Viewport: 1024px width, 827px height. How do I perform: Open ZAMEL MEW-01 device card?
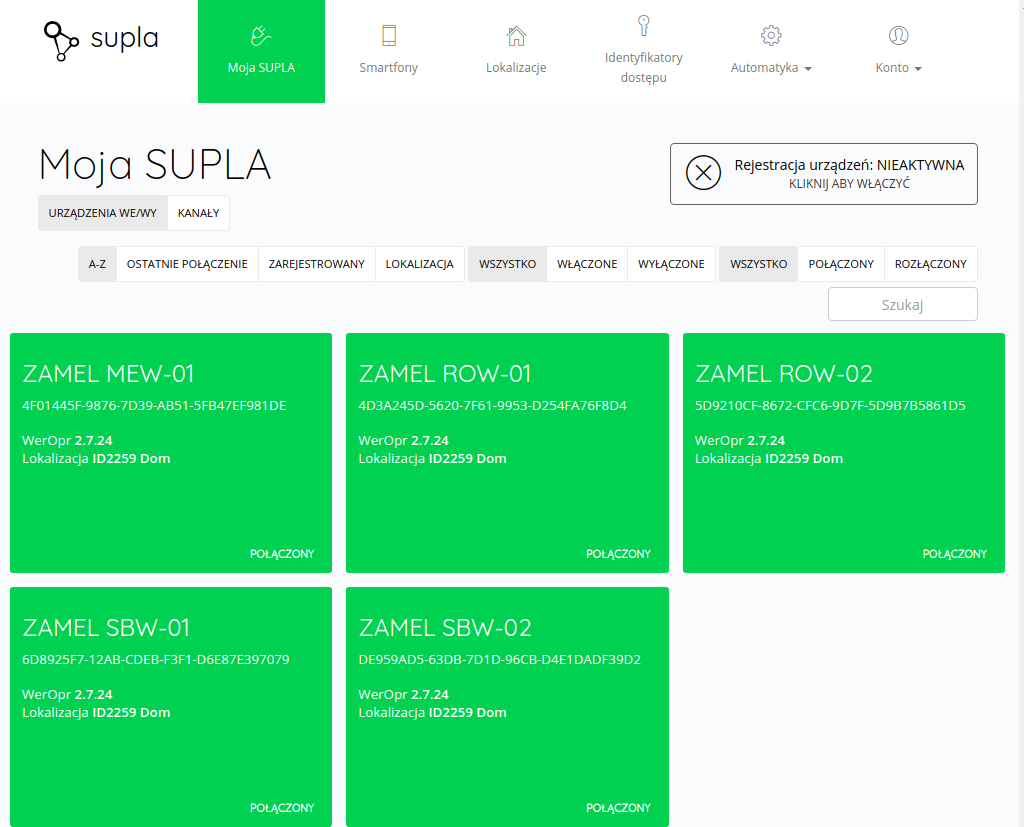[x=171, y=453]
